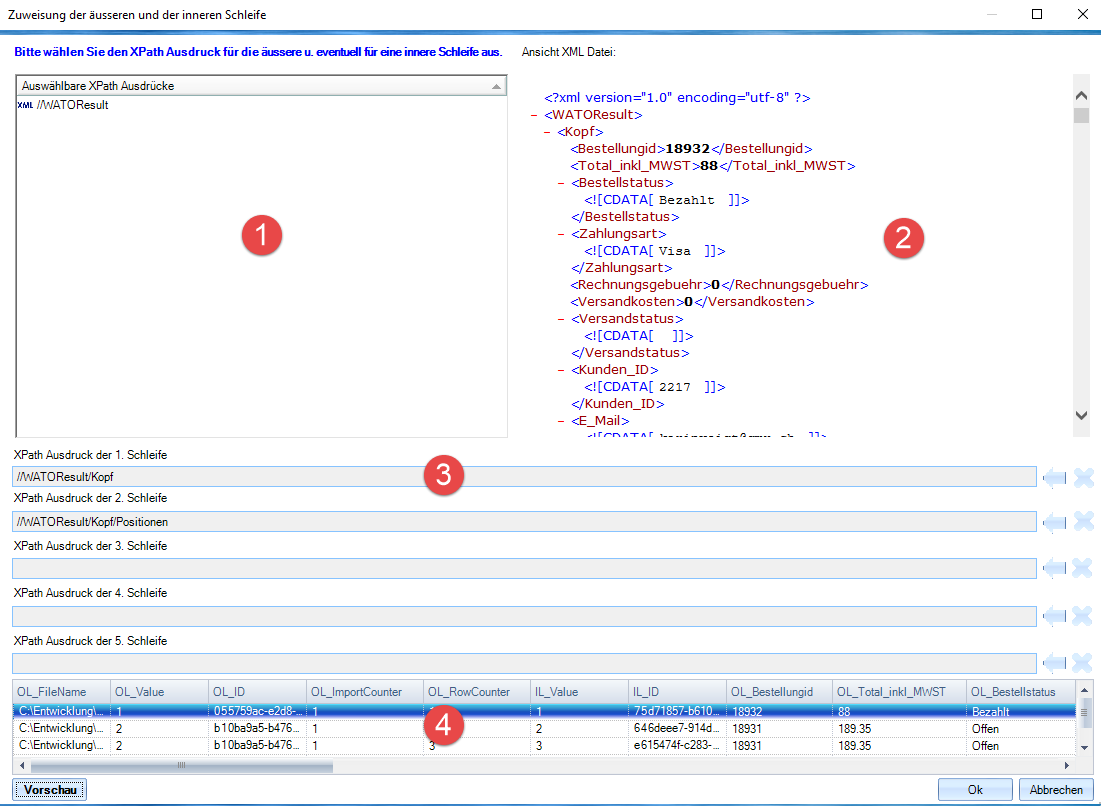Click the assign arrow for 2. Schleife
Image resolution: width=1101 pixels, height=806 pixels.
pos(1054,522)
